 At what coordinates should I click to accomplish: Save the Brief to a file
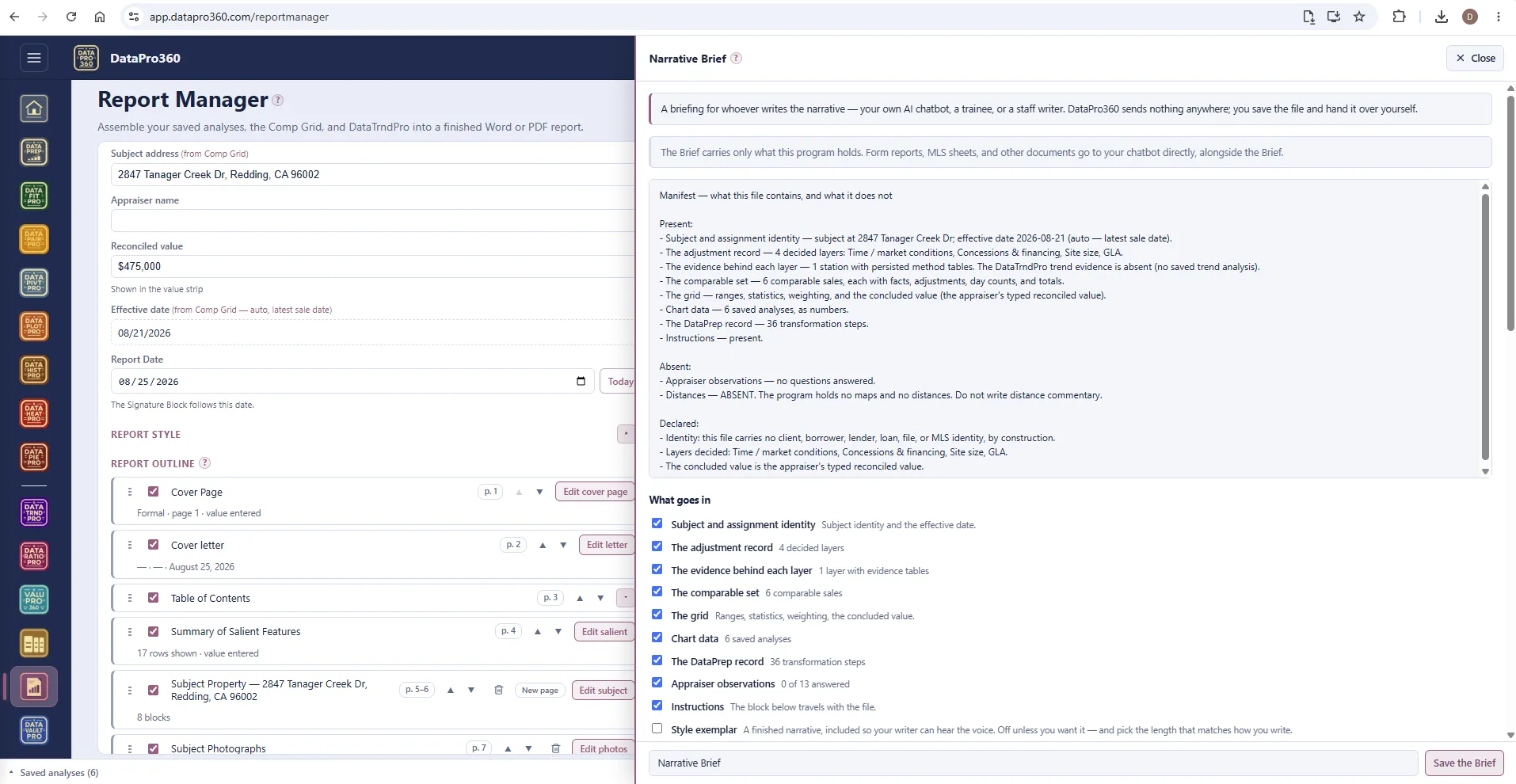point(1464,763)
